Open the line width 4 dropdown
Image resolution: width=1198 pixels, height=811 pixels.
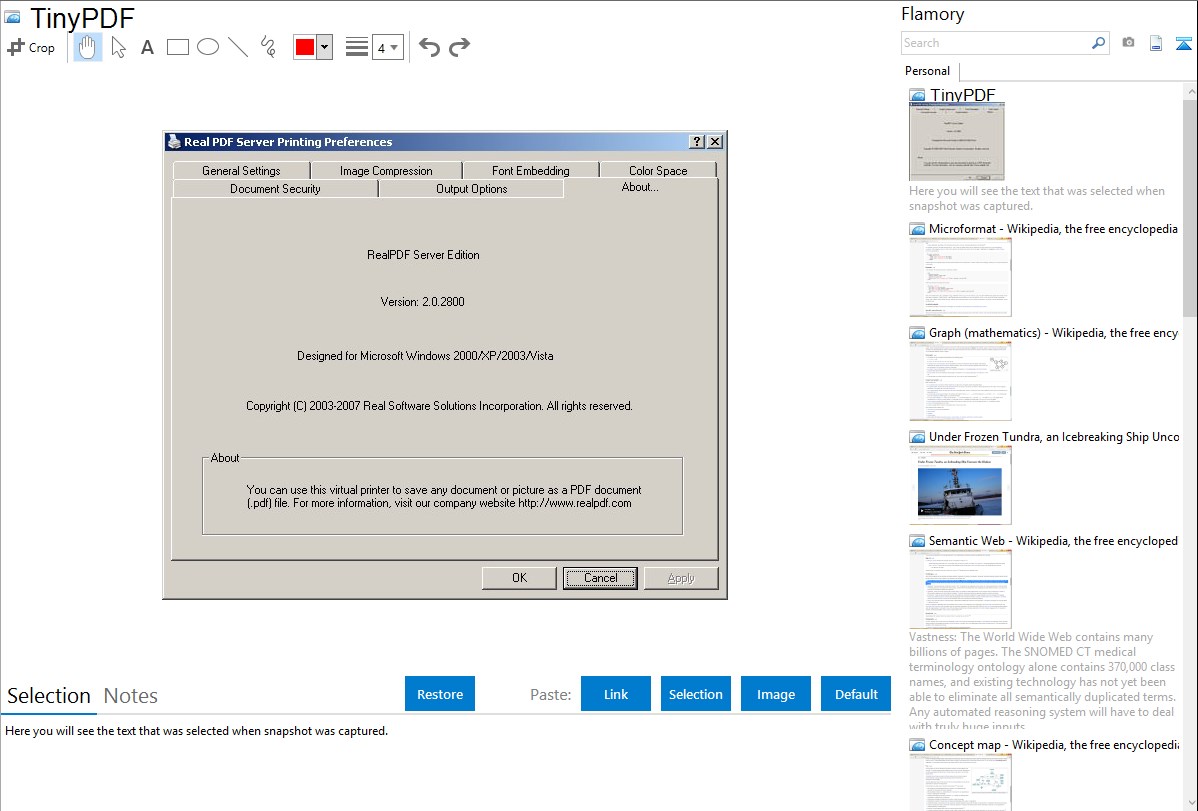(387, 47)
